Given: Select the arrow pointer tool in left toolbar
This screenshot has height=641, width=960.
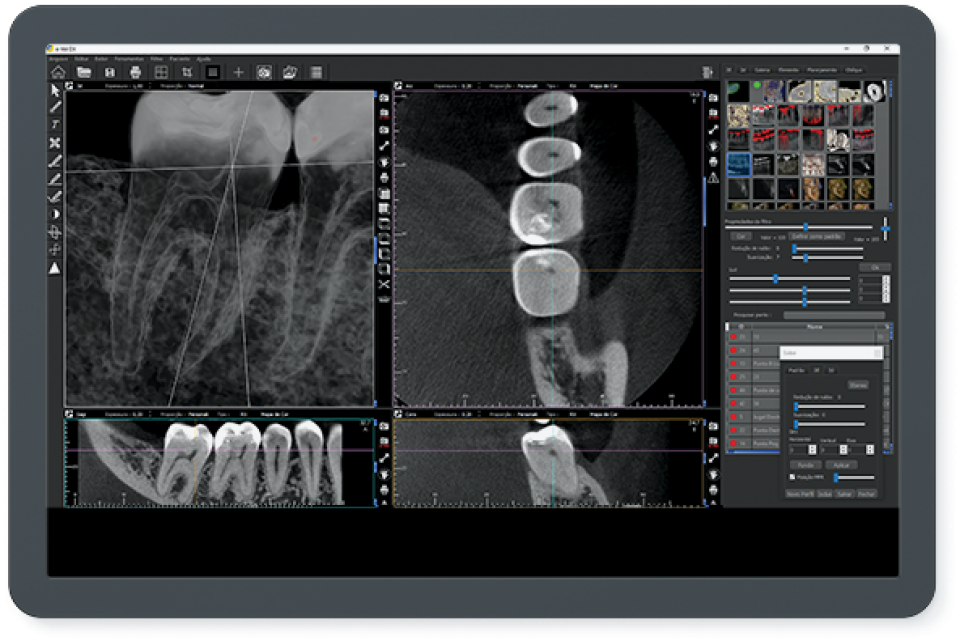Looking at the screenshot, I should tap(55, 91).
